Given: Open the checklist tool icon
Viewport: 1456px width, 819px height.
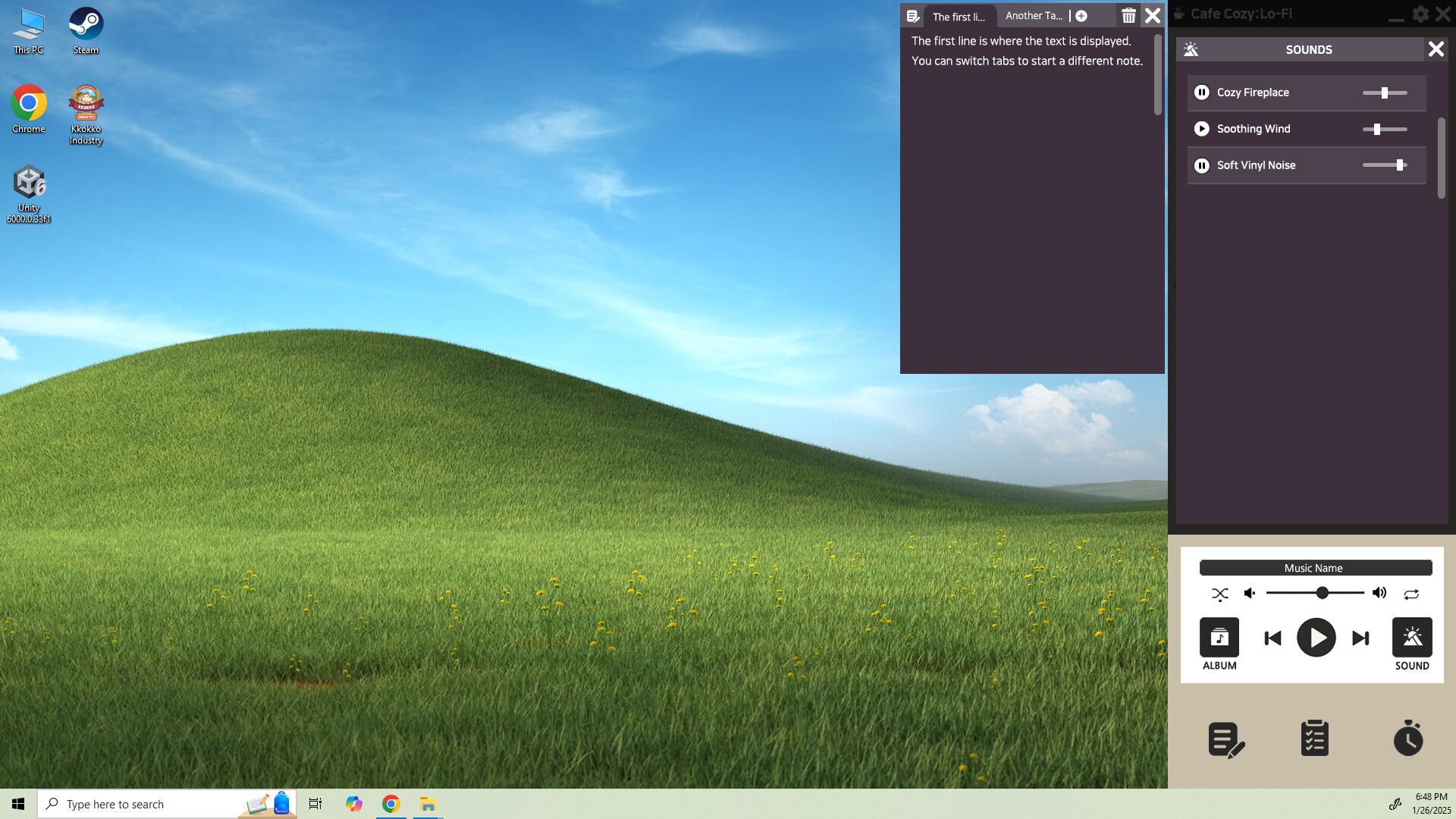Looking at the screenshot, I should point(1314,738).
